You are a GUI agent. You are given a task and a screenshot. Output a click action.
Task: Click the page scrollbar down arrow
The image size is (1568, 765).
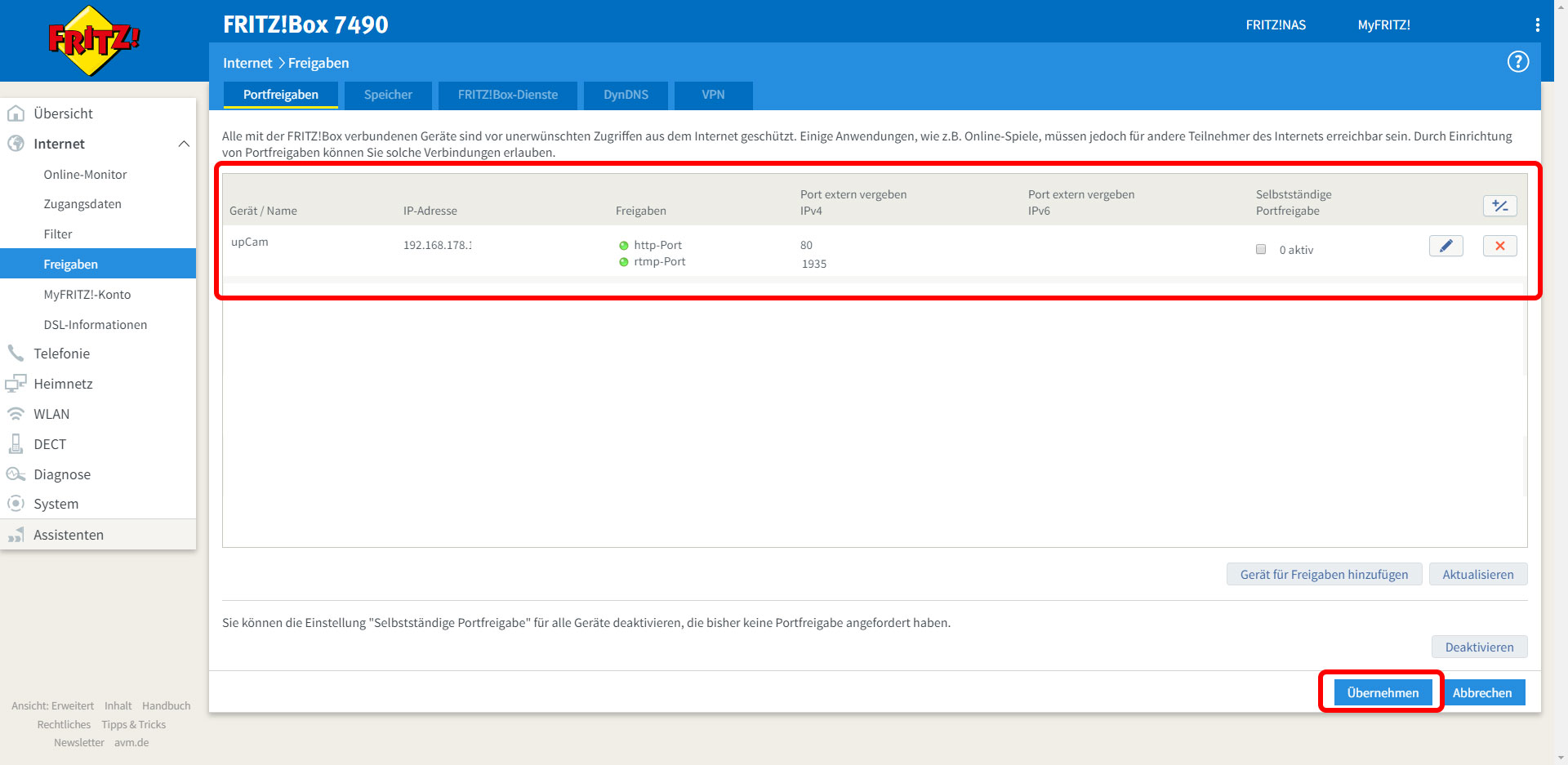click(x=1561, y=758)
